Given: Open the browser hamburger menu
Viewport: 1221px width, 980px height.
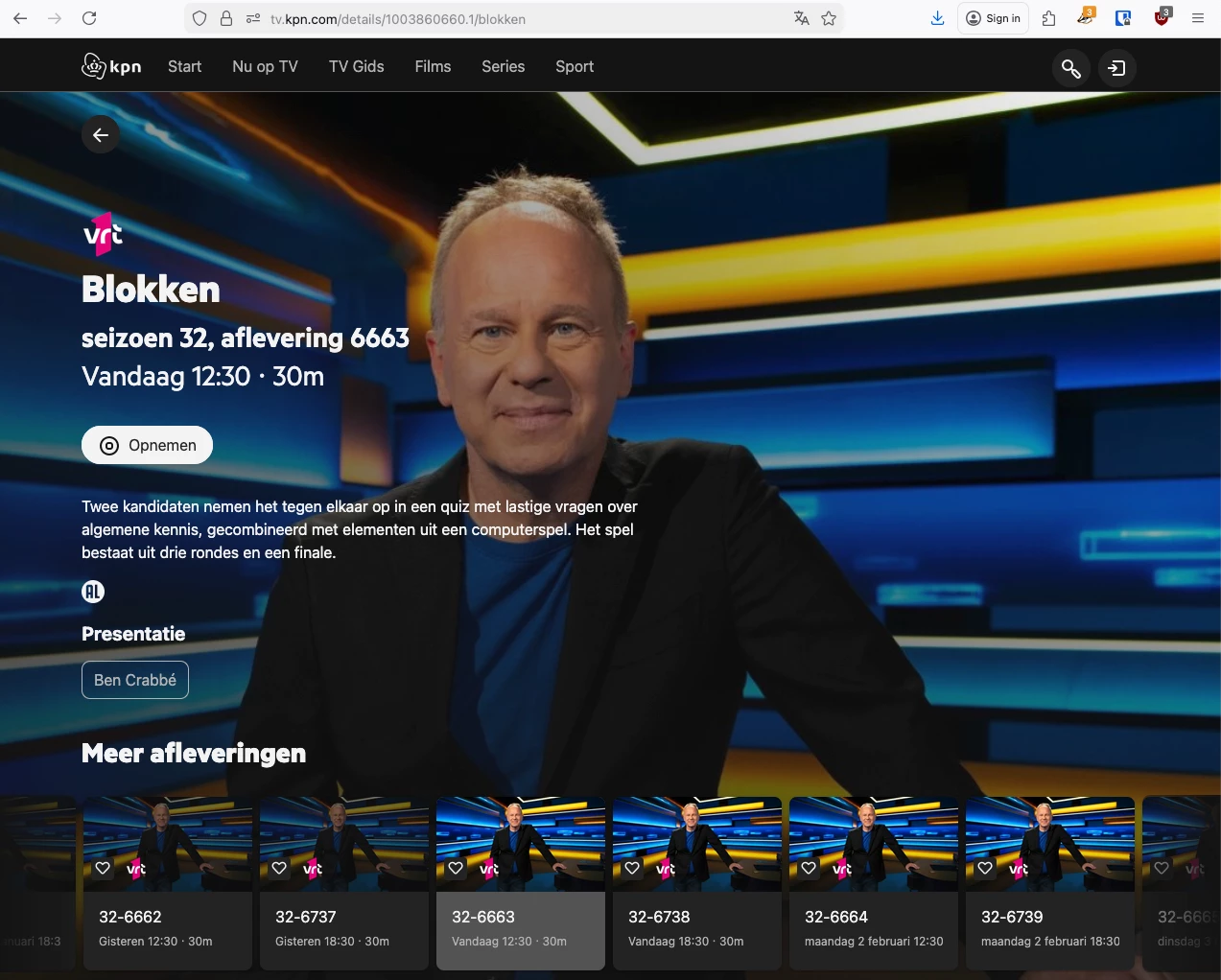Looking at the screenshot, I should pos(1198,18).
